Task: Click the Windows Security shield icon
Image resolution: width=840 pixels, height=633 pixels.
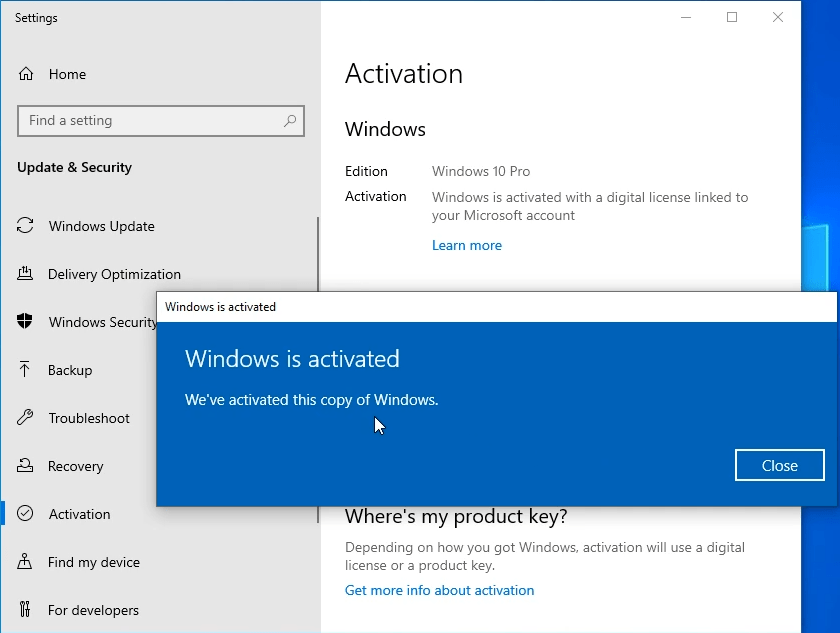Action: pyautogui.click(x=25, y=321)
